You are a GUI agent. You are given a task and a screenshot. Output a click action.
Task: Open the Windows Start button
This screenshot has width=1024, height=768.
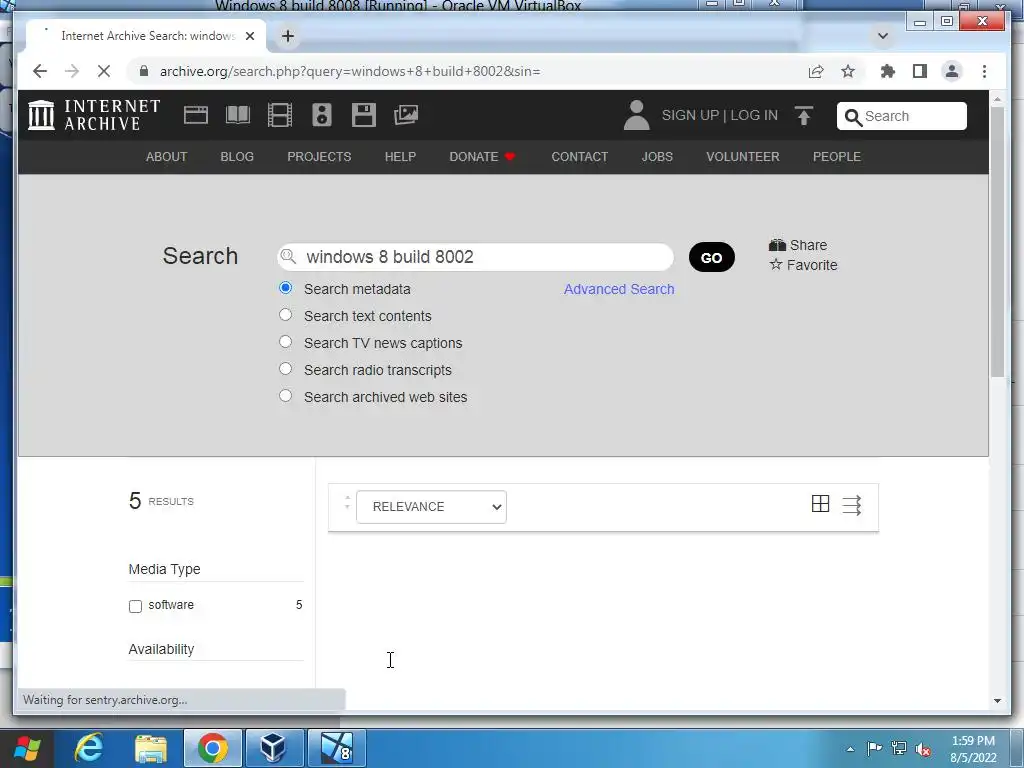[27, 748]
